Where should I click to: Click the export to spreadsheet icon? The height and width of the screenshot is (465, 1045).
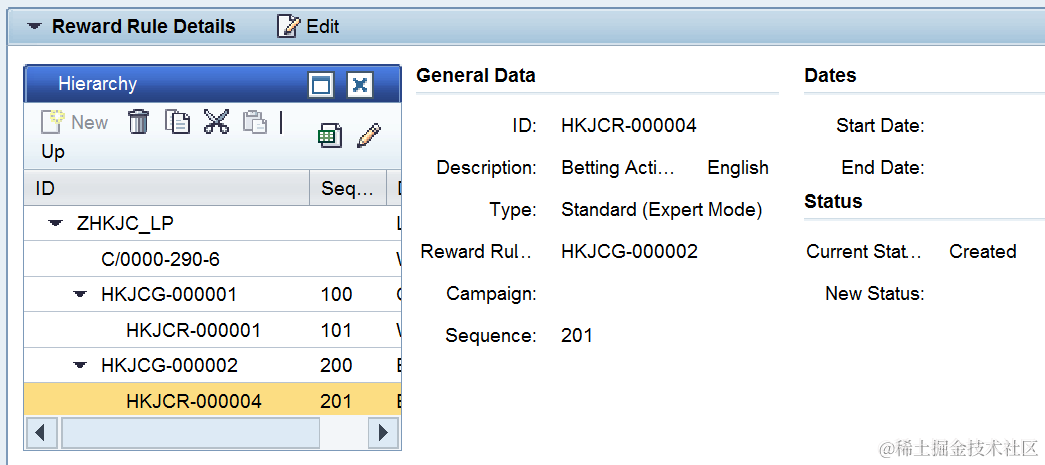(330, 135)
